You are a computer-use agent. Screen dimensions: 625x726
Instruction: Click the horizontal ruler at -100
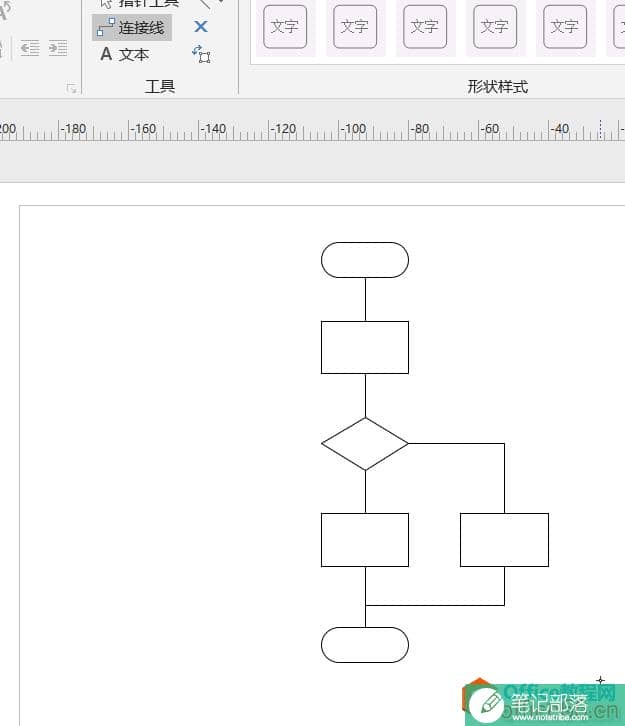[x=354, y=129]
